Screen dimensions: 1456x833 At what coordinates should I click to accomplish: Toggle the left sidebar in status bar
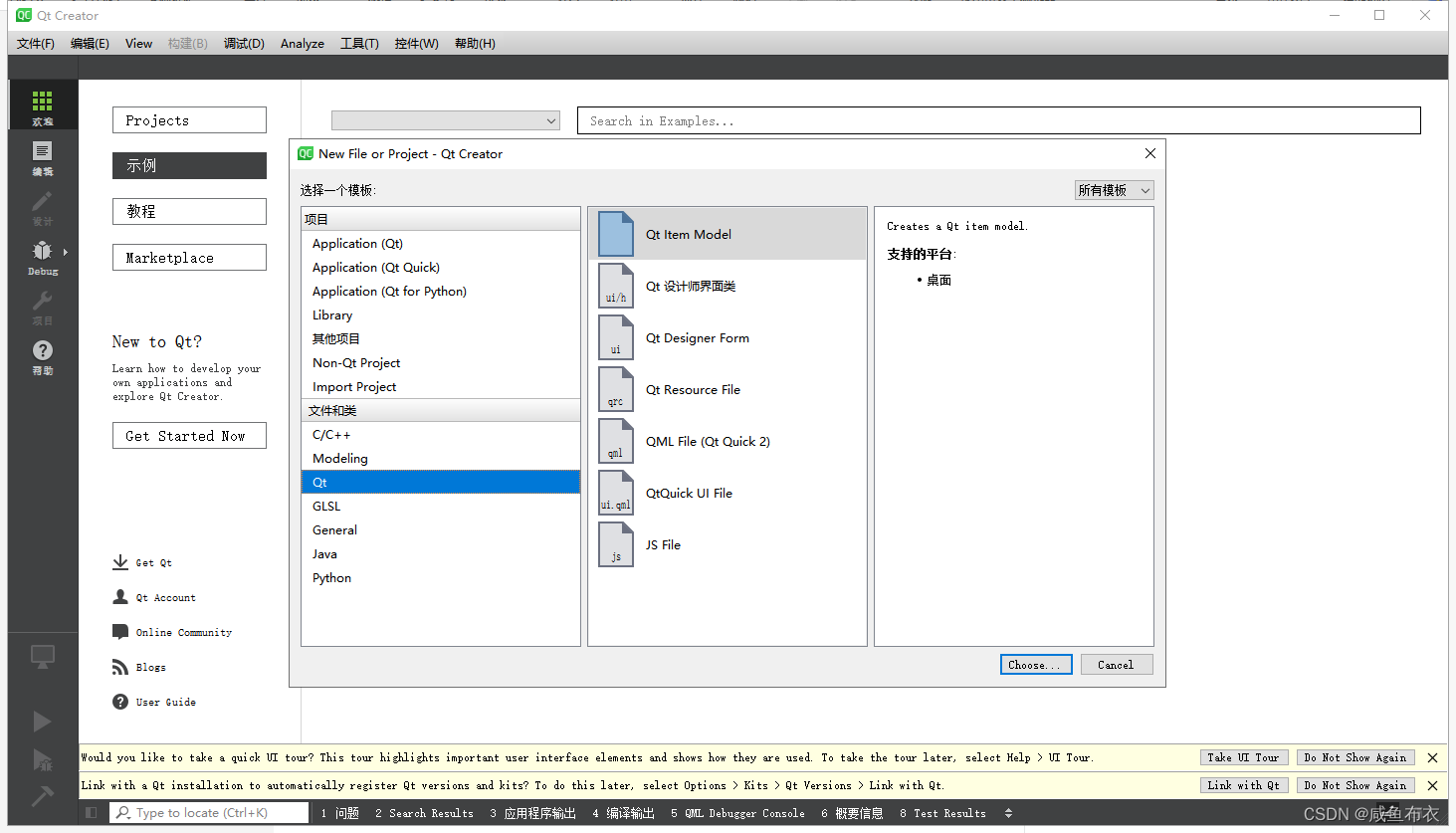(x=92, y=813)
